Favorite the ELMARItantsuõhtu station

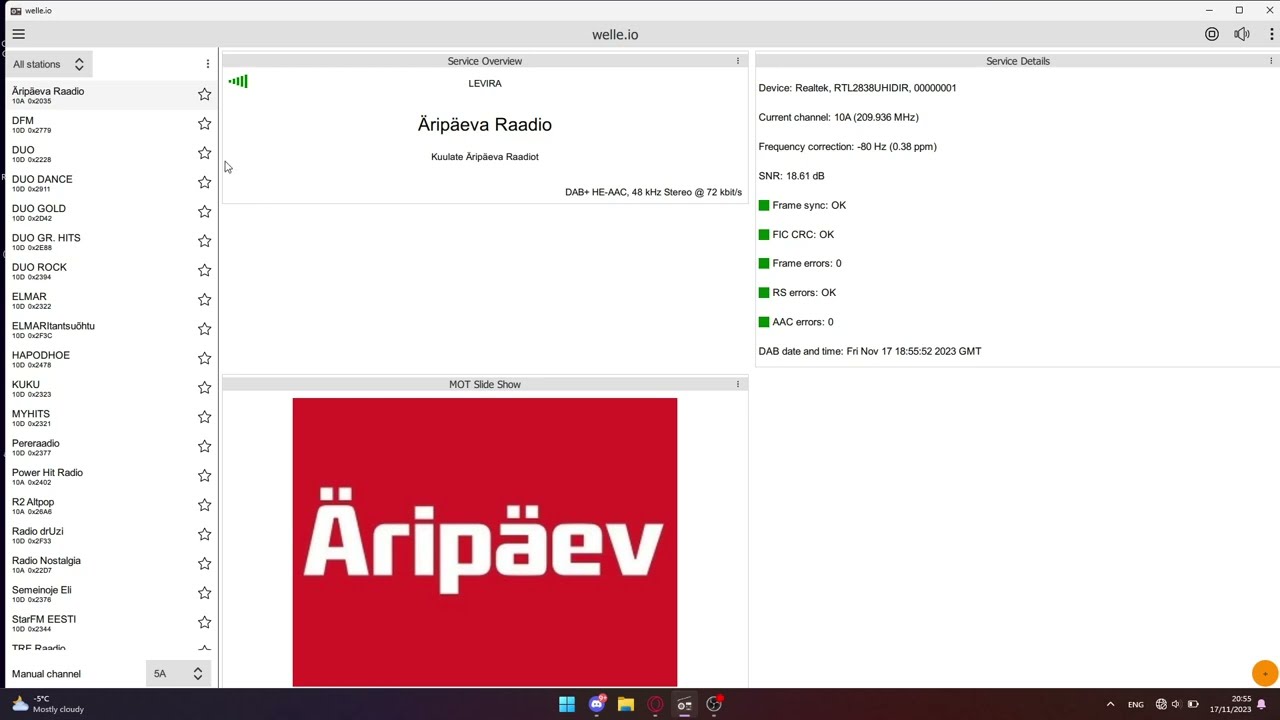coord(204,329)
